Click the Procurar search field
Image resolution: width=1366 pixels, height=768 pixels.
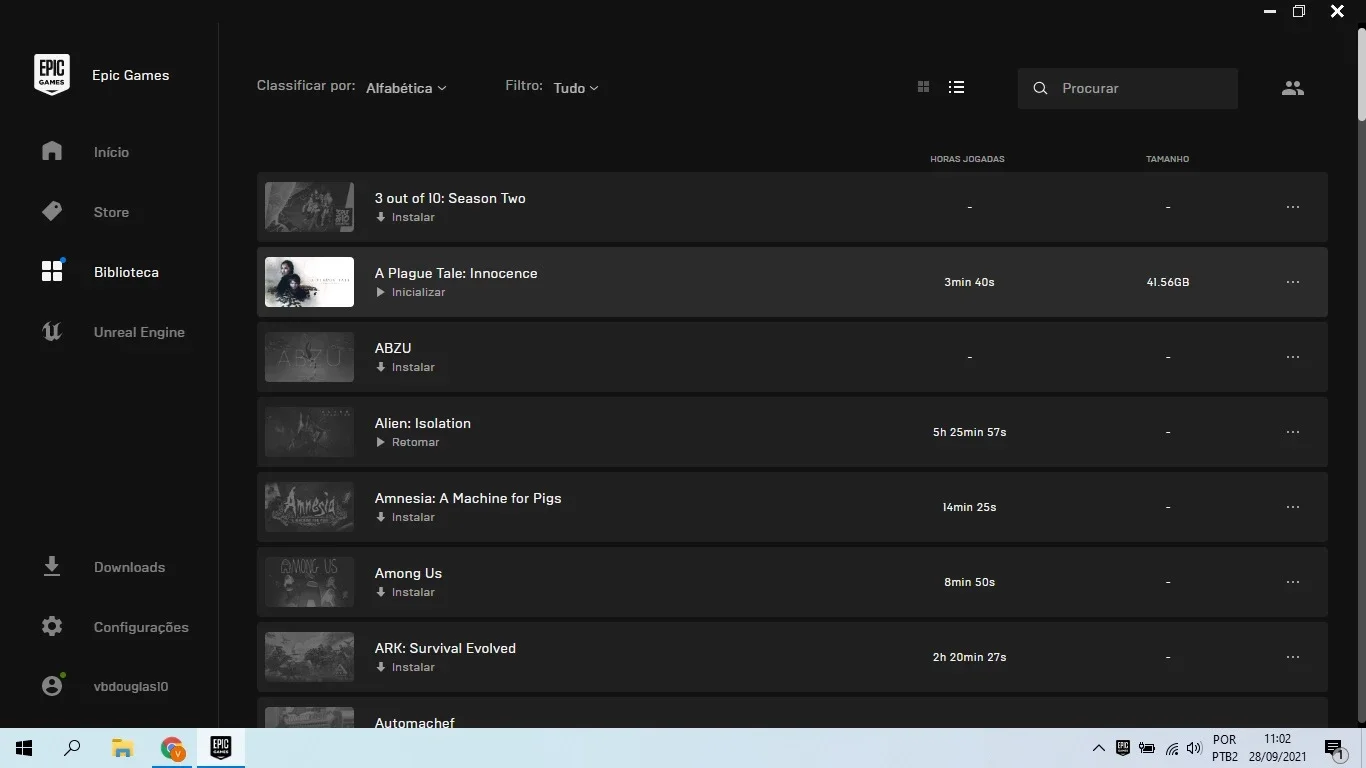coord(1128,88)
